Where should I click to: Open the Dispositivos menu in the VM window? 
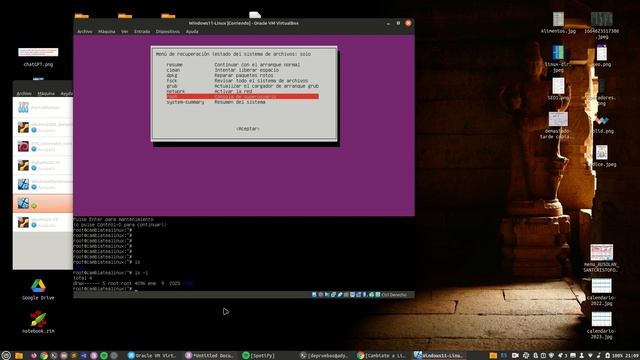(168, 31)
